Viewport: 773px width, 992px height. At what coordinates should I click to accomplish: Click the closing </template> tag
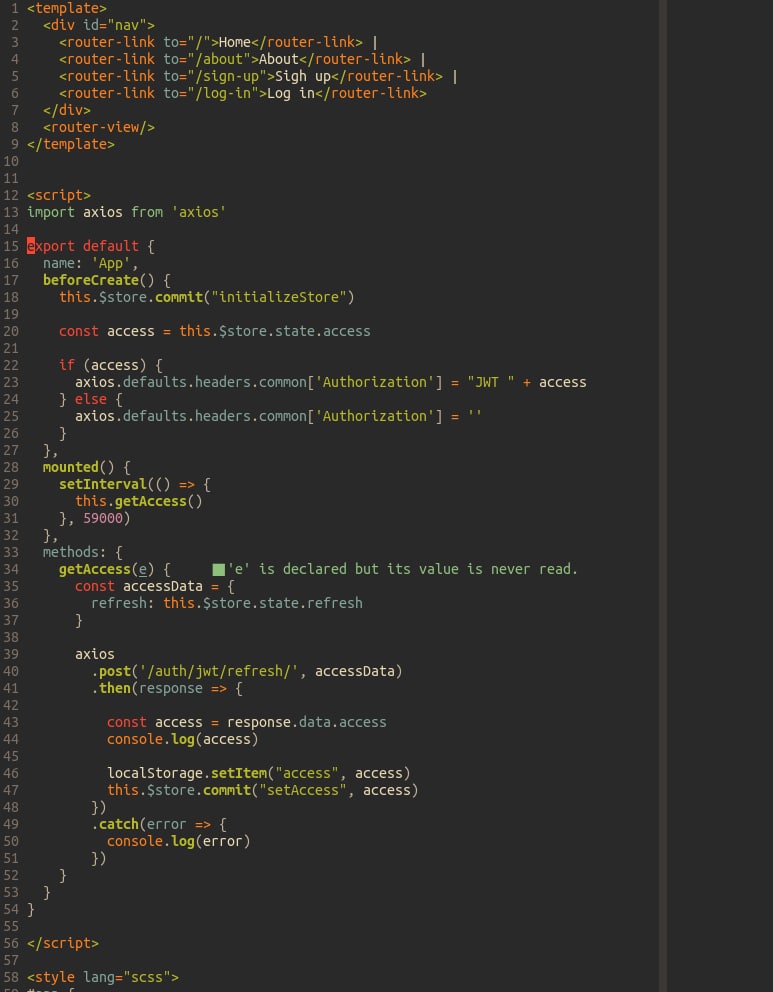click(x=71, y=144)
